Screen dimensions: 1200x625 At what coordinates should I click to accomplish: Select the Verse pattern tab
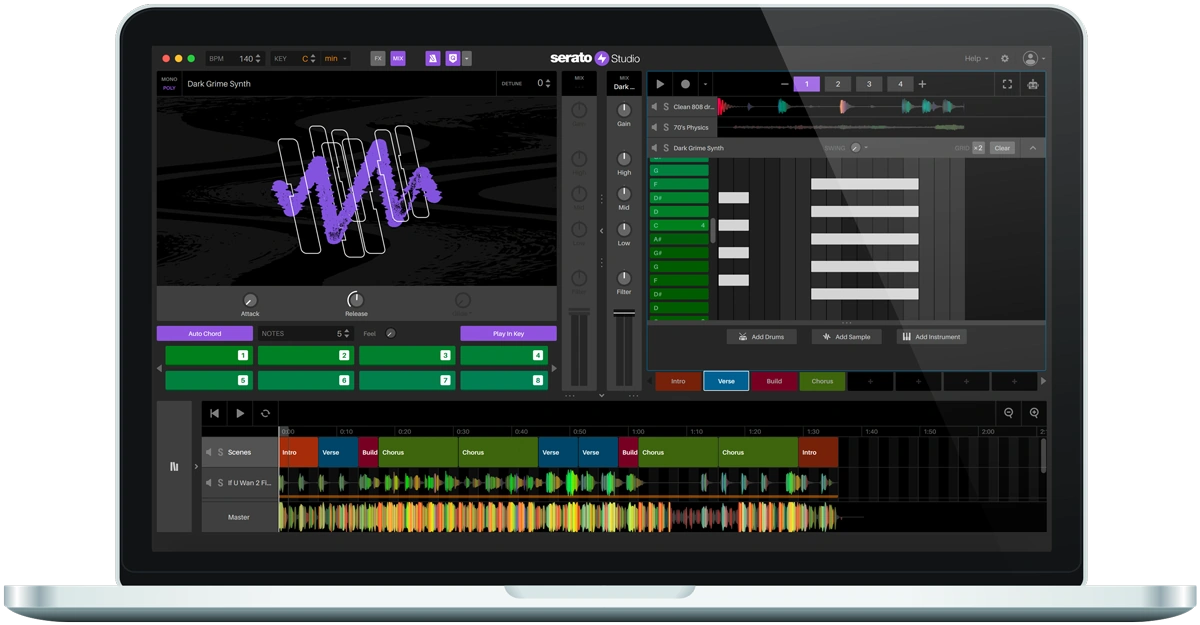[x=726, y=381]
